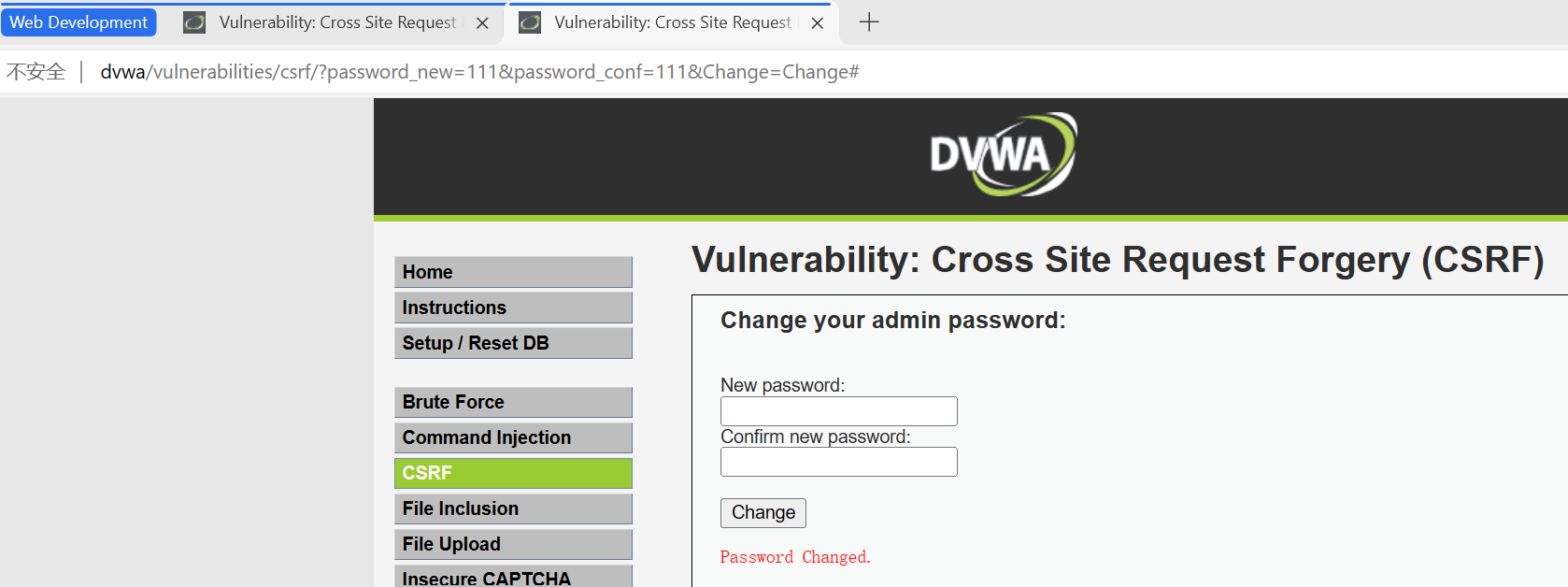Select the highlighted CSRF menu item
Image resolution: width=1568 pixels, height=587 pixels.
click(513, 473)
